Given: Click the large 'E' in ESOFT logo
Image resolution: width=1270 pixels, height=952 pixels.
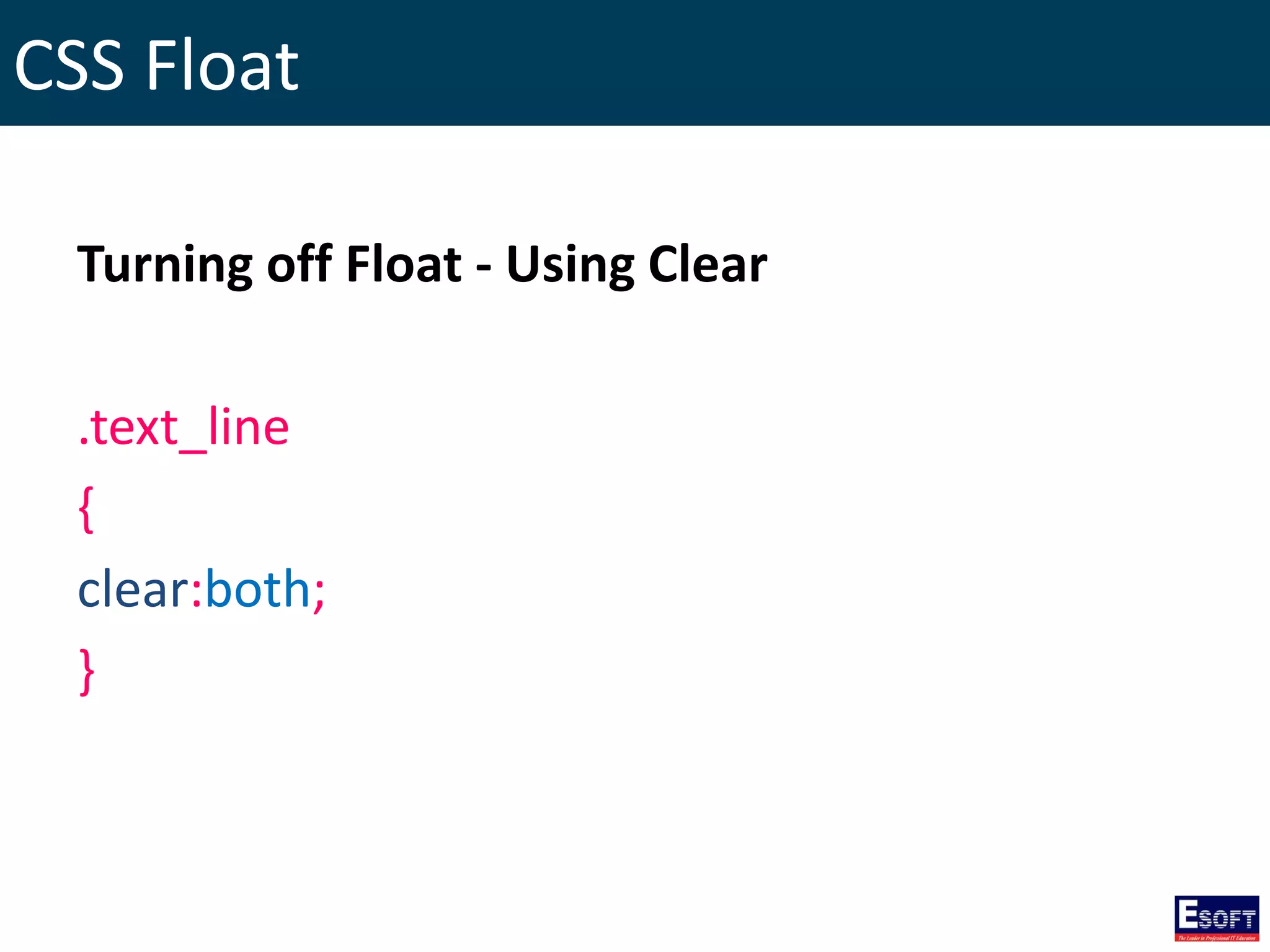Looking at the screenshot, I should 1188,913.
